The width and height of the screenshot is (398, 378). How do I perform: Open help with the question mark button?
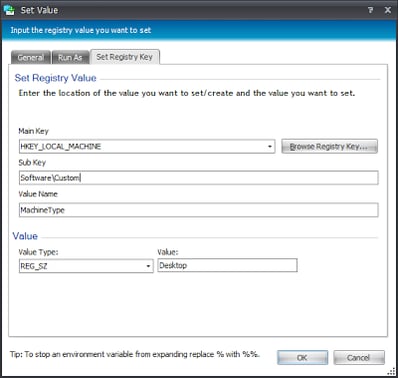coord(370,10)
